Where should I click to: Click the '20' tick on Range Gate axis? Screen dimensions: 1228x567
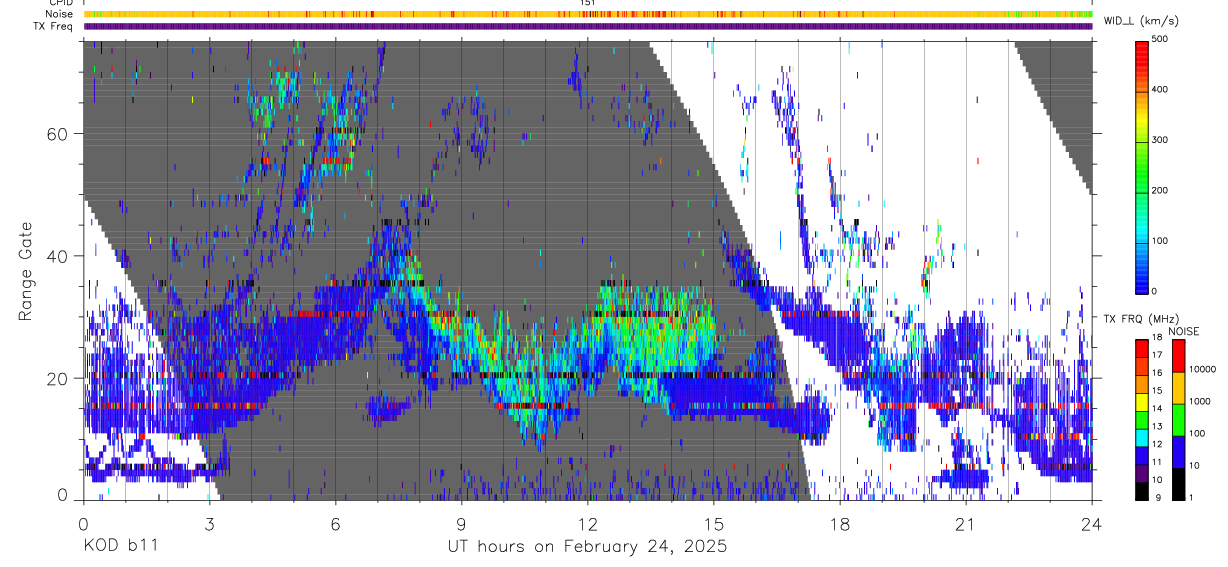click(59, 378)
